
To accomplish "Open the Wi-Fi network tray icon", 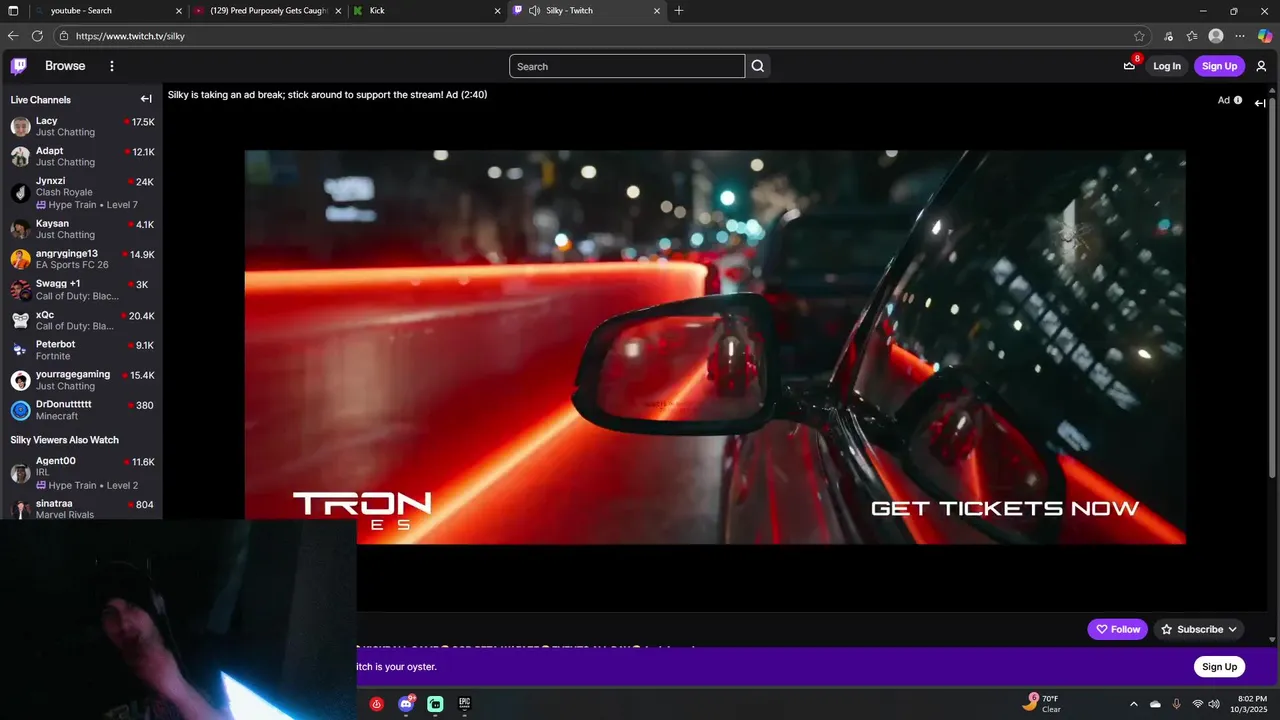I will (1197, 704).
